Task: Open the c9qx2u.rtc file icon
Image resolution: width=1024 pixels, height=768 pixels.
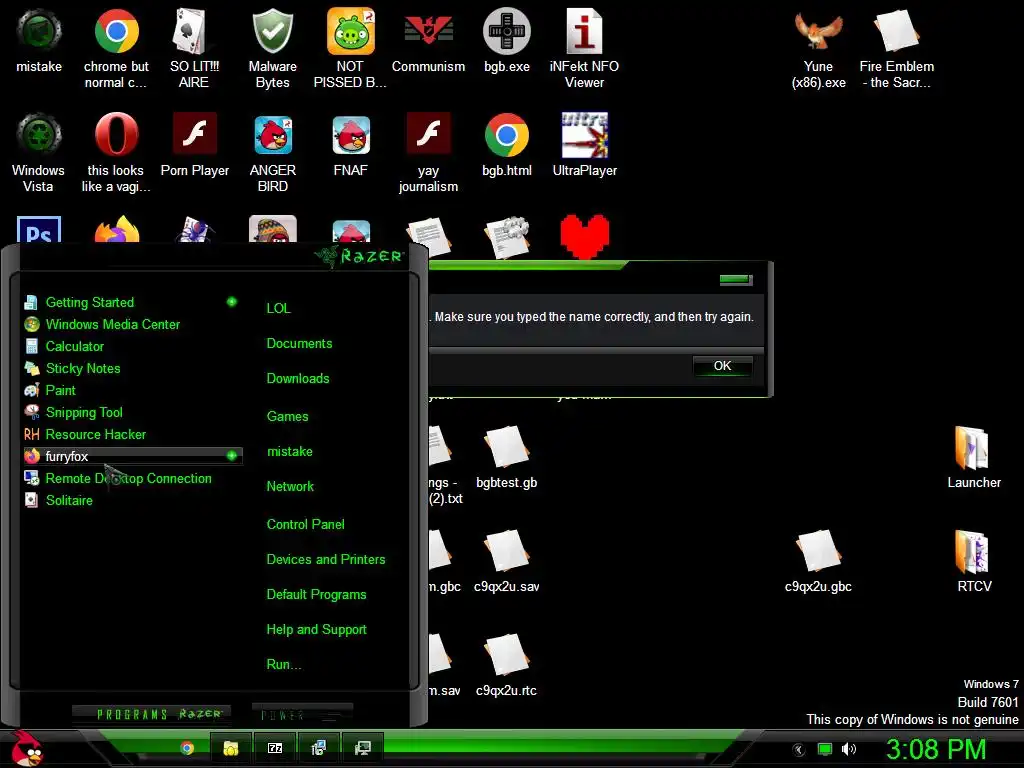Action: (506, 656)
